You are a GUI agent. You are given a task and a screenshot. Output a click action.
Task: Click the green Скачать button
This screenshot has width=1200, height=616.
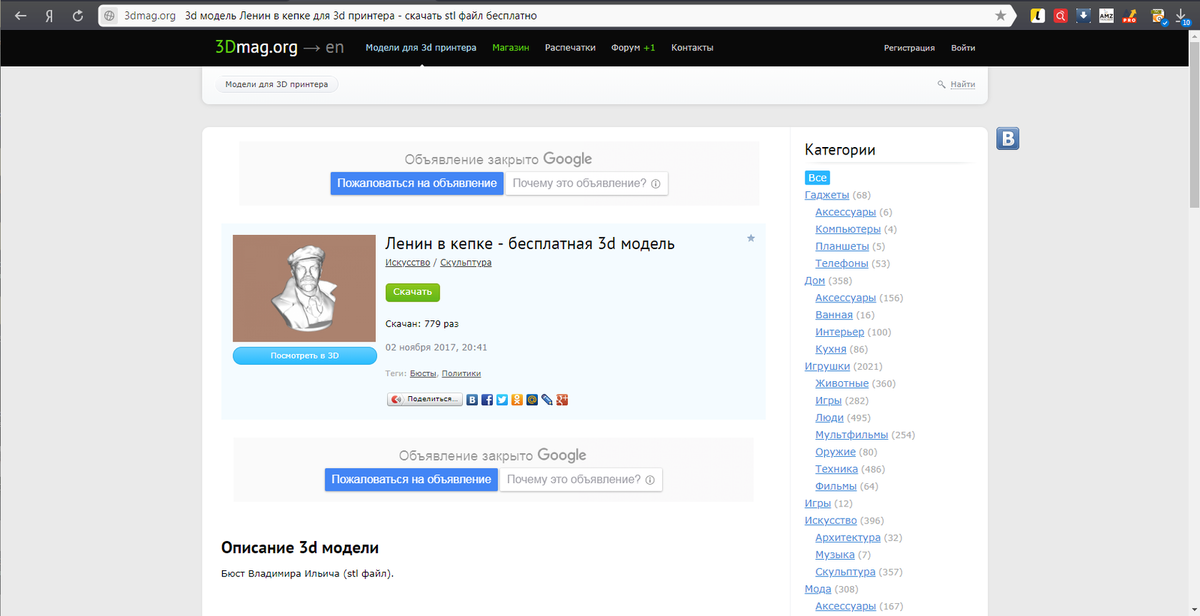tap(412, 292)
